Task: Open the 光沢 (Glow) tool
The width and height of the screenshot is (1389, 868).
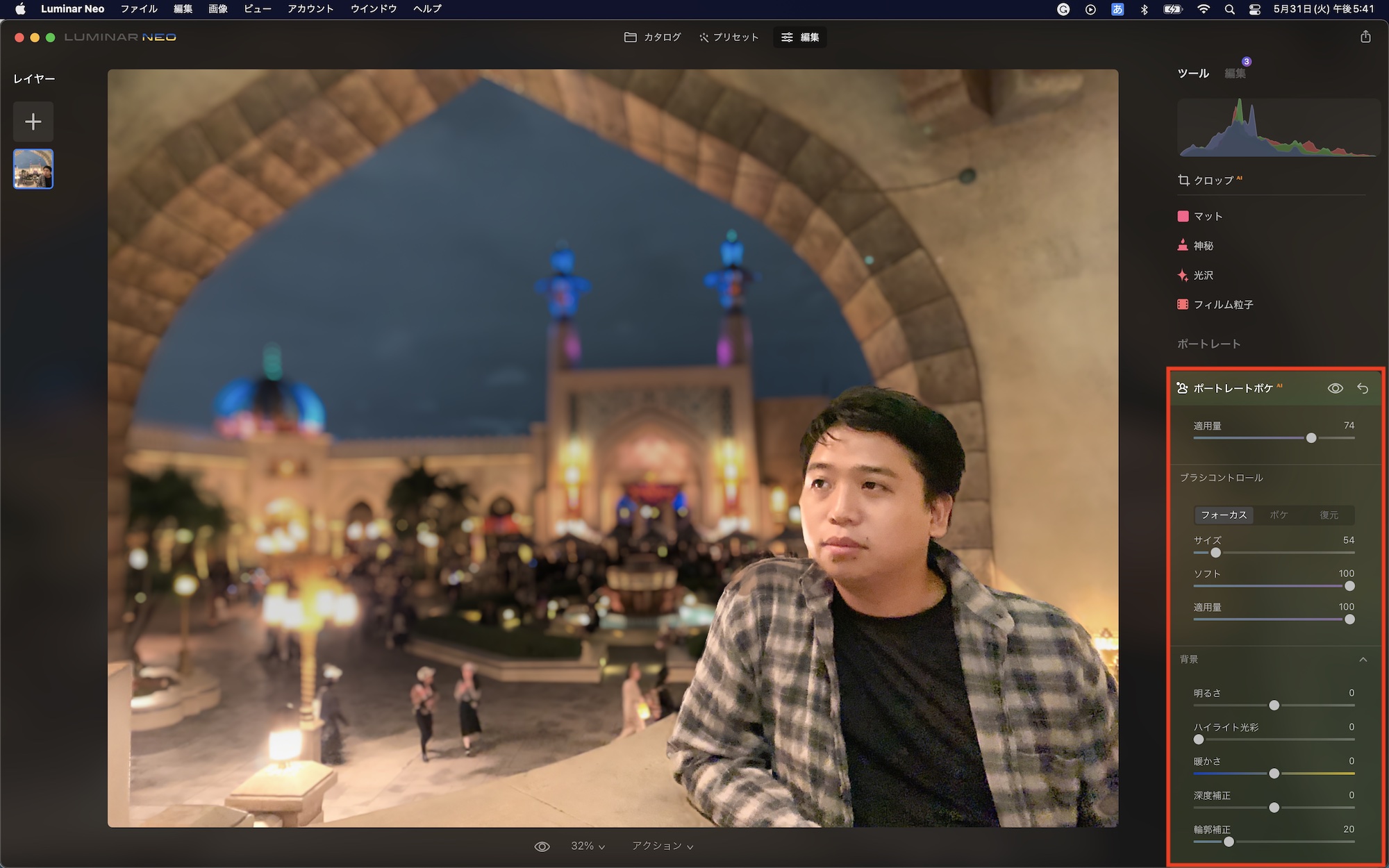Action: tap(1203, 276)
